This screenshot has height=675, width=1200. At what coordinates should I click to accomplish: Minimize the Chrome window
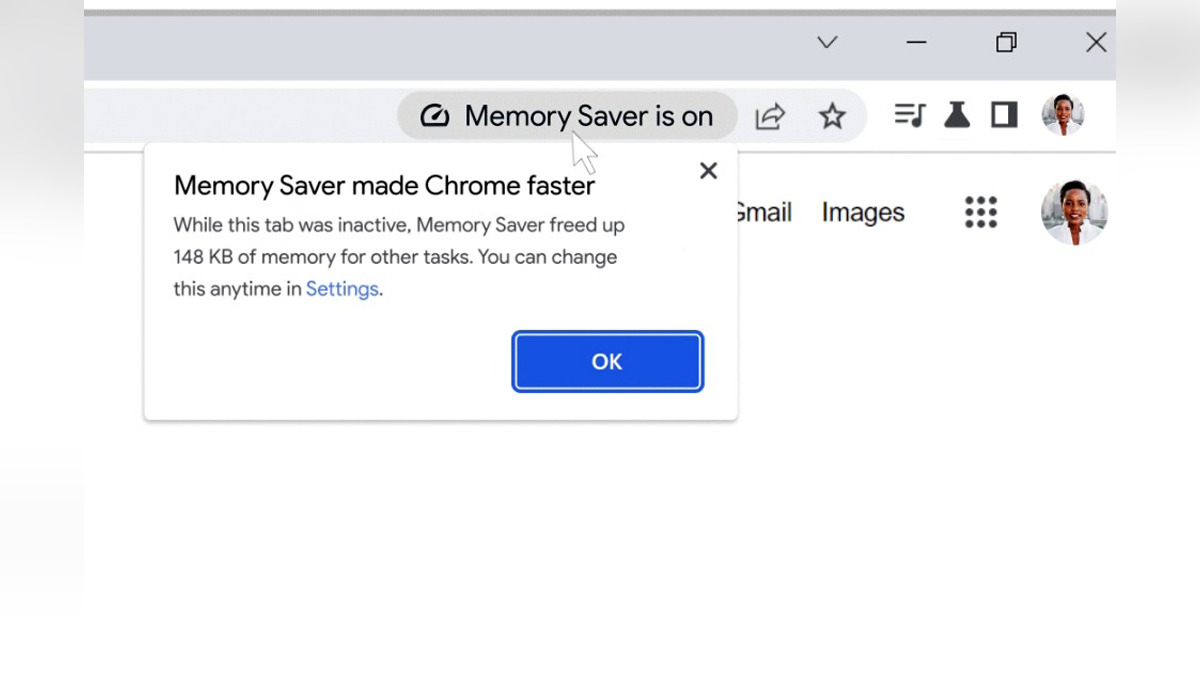(x=916, y=42)
